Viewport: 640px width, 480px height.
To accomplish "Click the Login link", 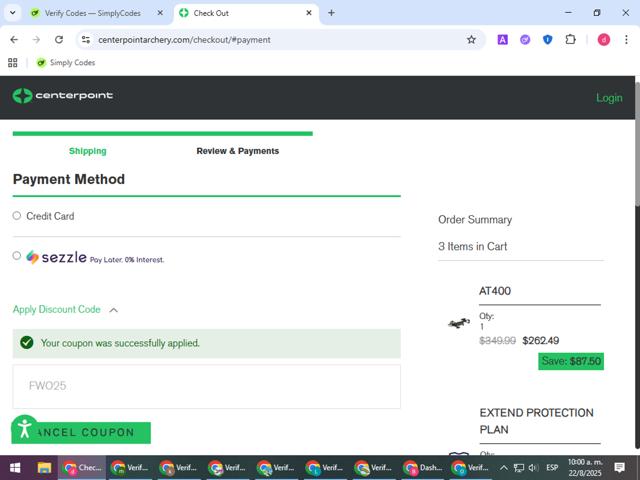I will pyautogui.click(x=609, y=98).
